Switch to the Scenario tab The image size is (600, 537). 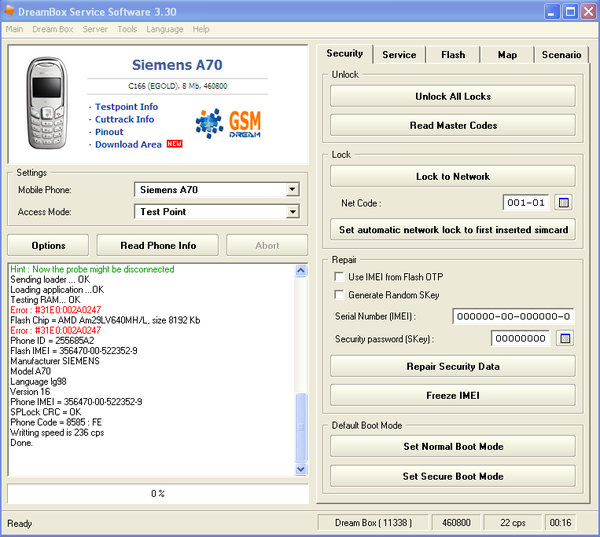560,54
